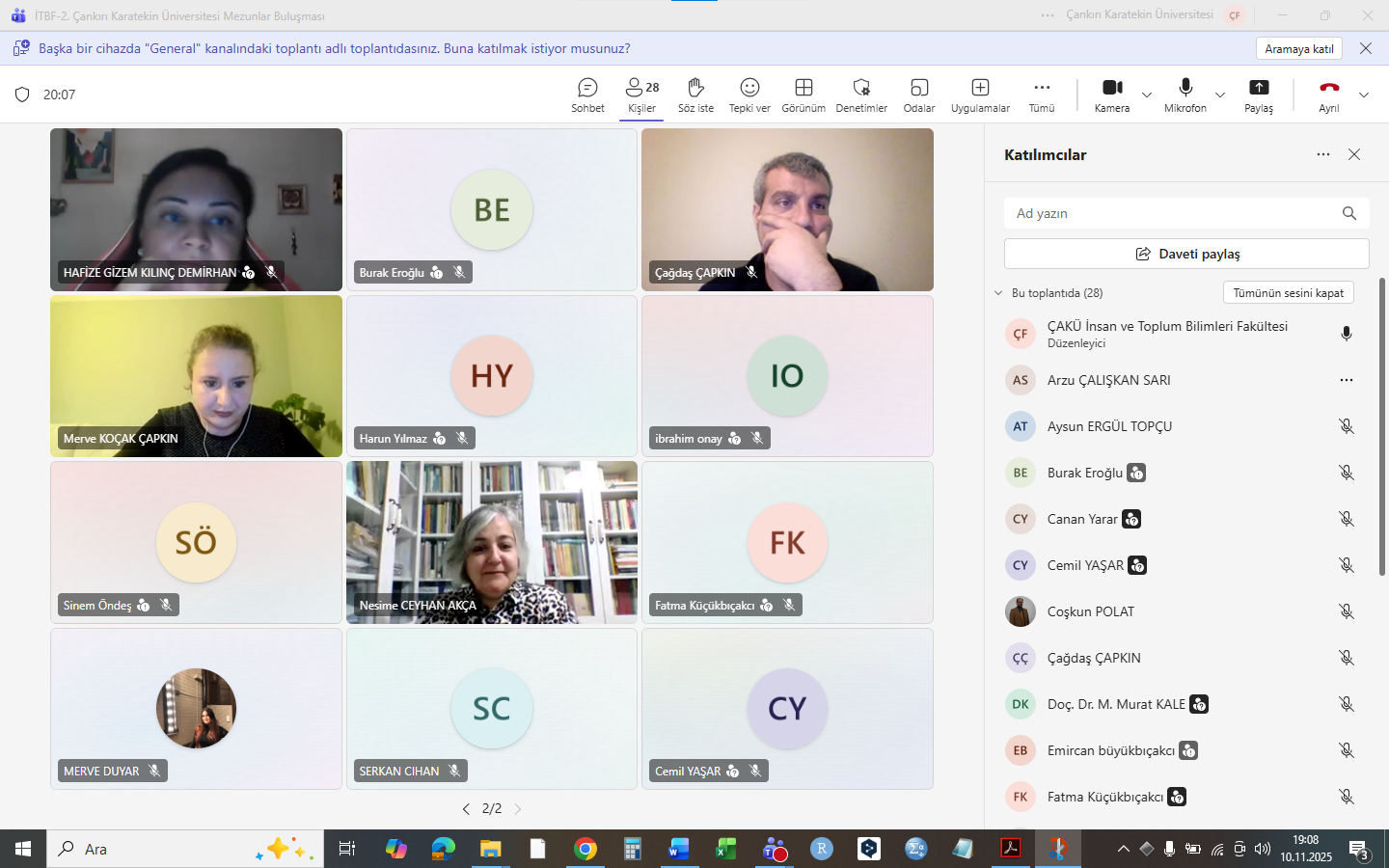Viewport: 1389px width, 868px height.
Task: Open the Kişiler participants tab
Action: point(641,95)
